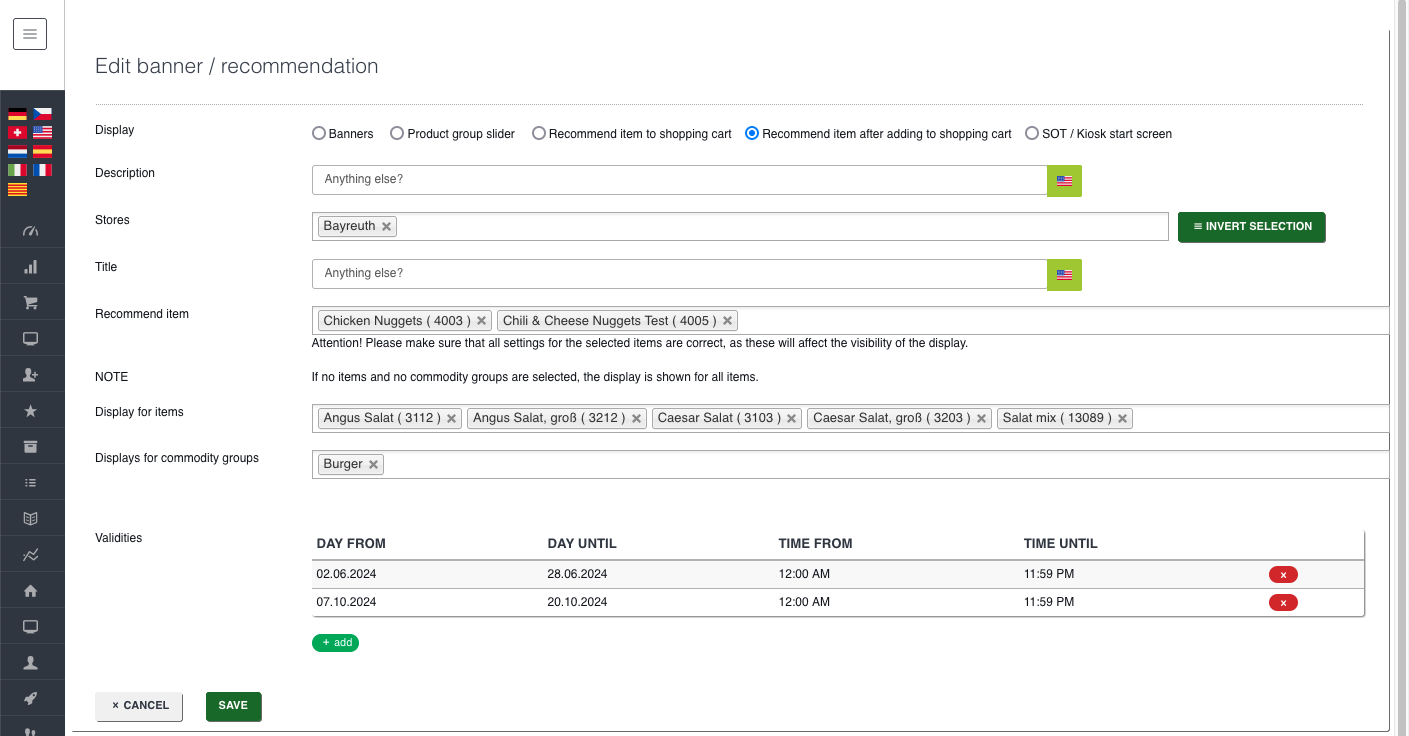This screenshot has width=1409, height=736.
Task: Save the banner recommendation
Action: click(x=233, y=706)
